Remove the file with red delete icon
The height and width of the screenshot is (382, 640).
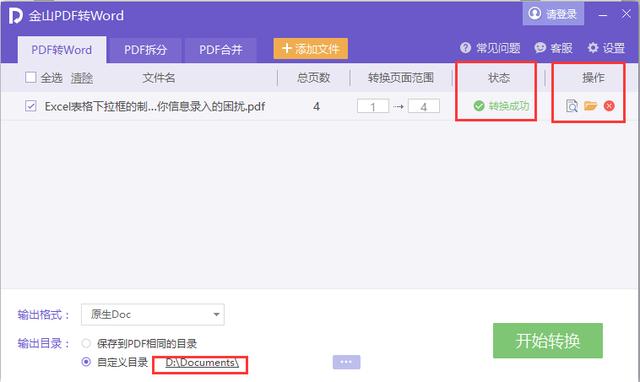pos(609,106)
